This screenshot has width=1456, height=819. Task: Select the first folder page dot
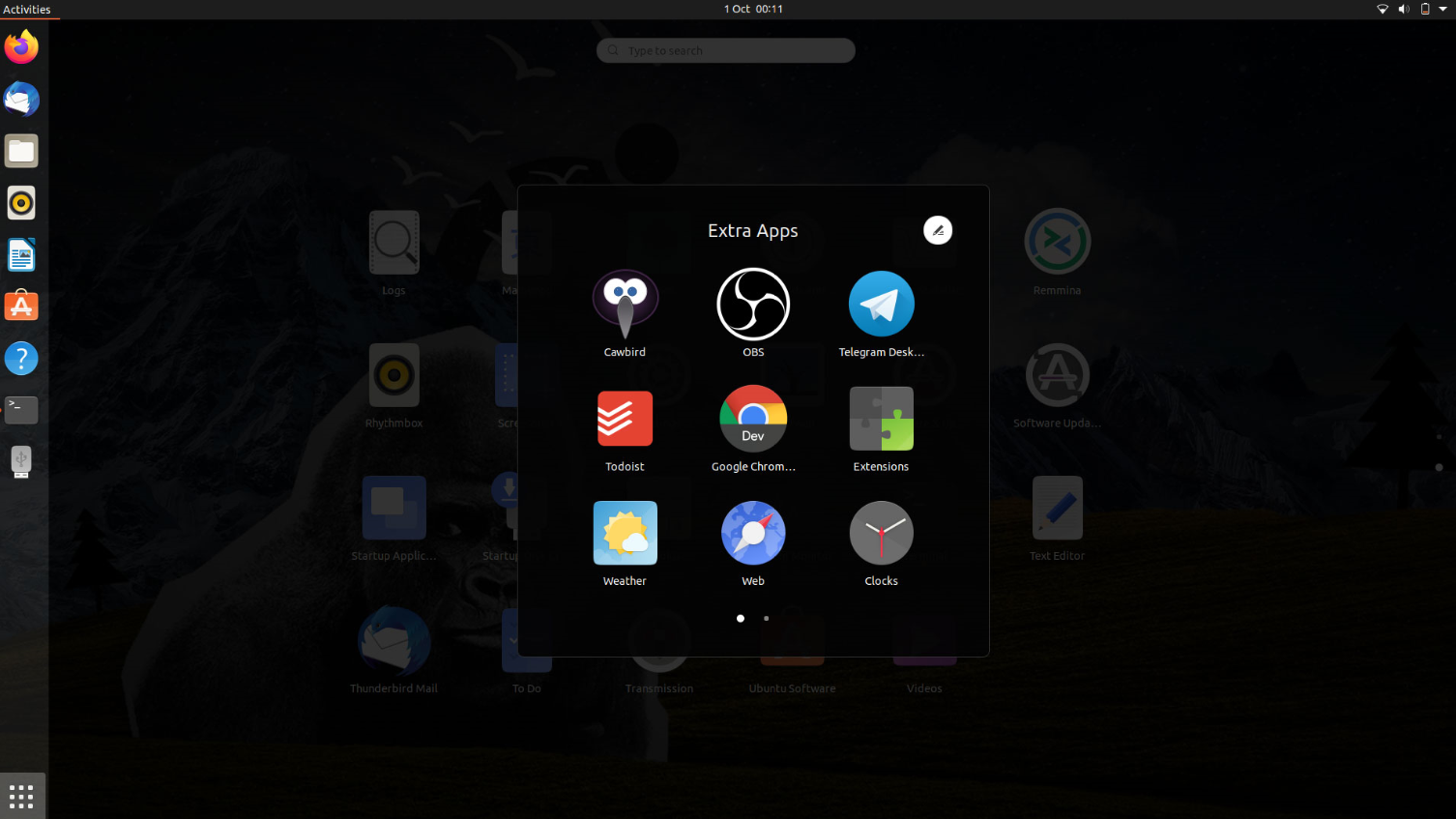pos(741,618)
